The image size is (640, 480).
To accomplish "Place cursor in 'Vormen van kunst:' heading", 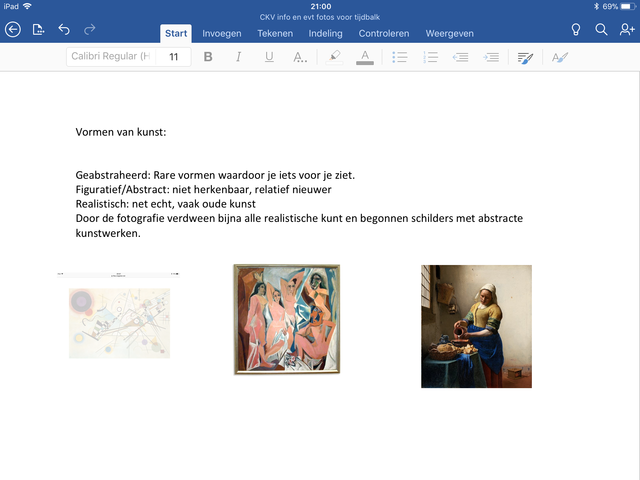I will (121, 132).
